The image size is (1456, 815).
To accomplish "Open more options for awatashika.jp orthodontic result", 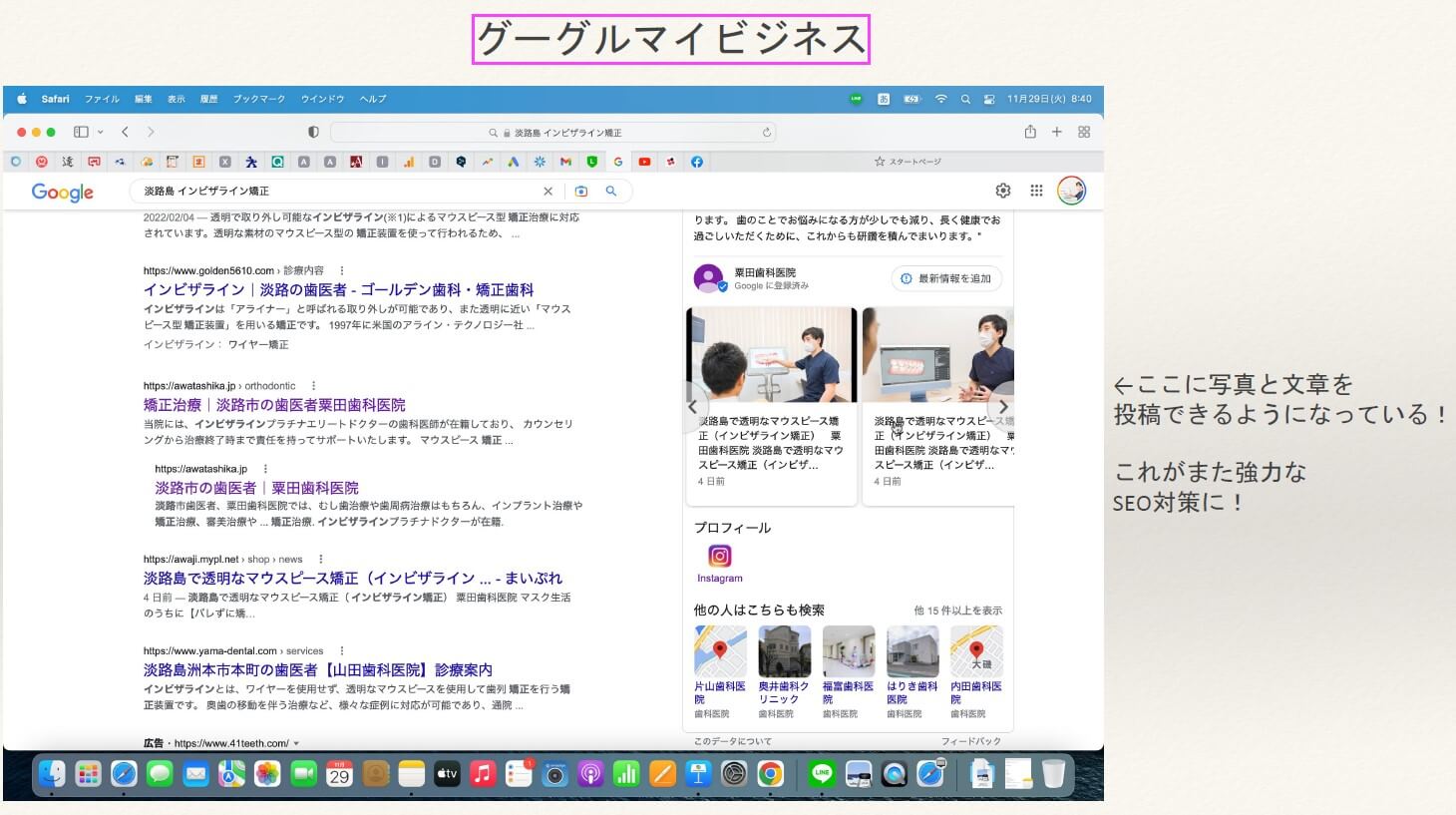I will [313, 386].
